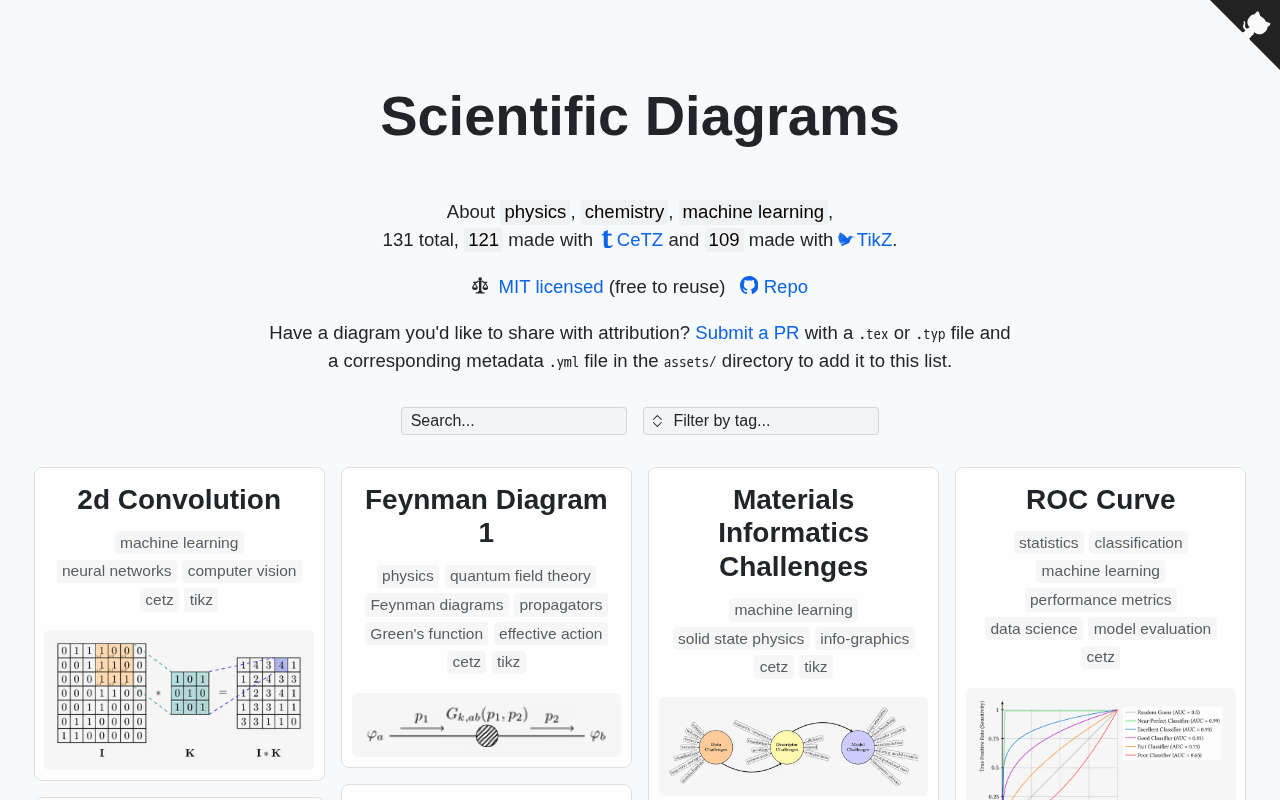Follow the Submit a PR link
Viewport: 1280px width, 800px height.
[747, 333]
